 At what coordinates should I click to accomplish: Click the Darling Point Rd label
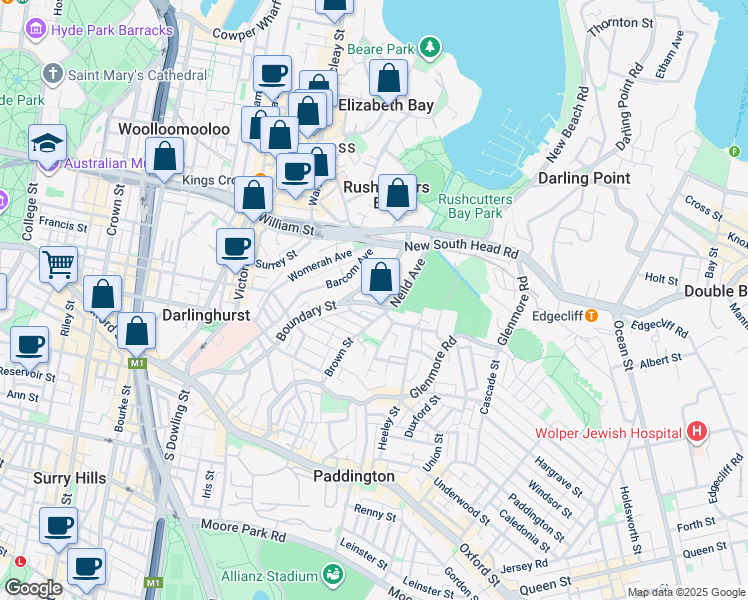coord(629,107)
